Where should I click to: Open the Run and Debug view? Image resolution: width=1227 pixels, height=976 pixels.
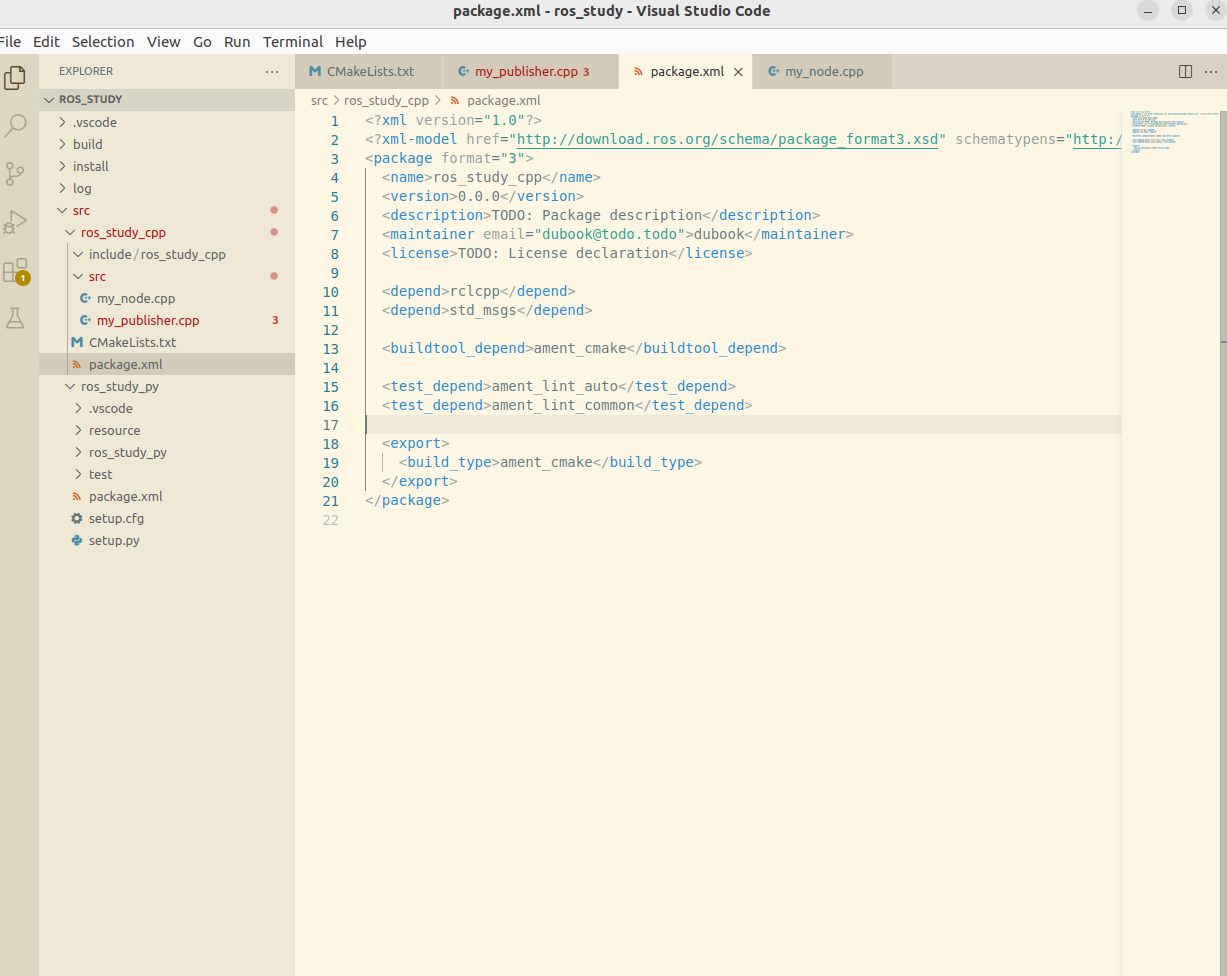pyautogui.click(x=15, y=222)
